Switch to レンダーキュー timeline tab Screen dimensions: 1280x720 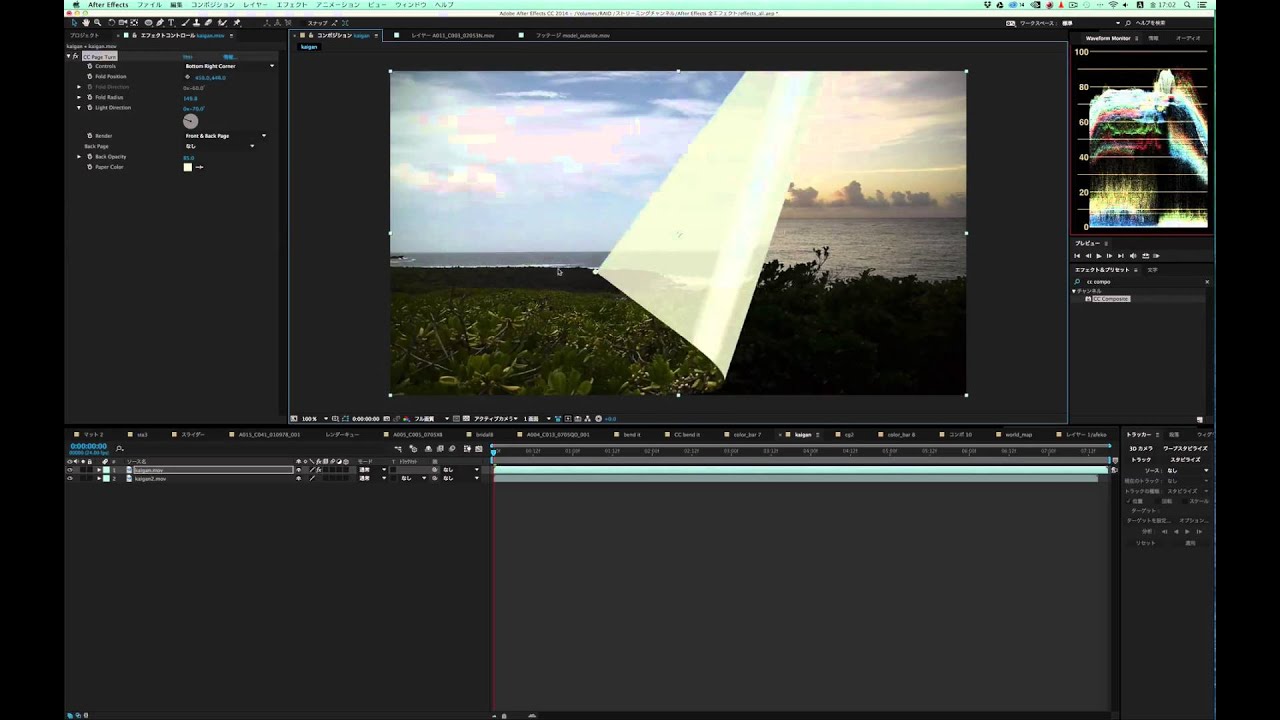pos(342,435)
